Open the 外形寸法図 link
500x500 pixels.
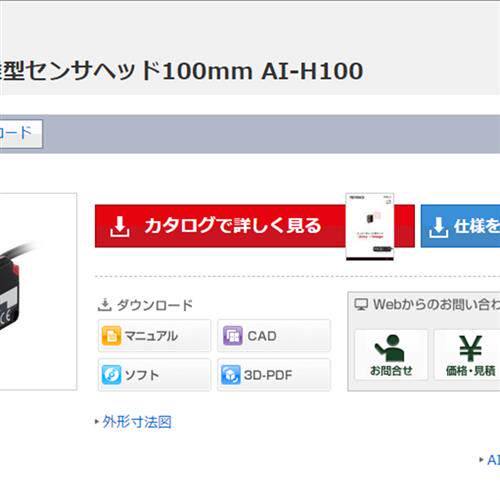pos(137,422)
